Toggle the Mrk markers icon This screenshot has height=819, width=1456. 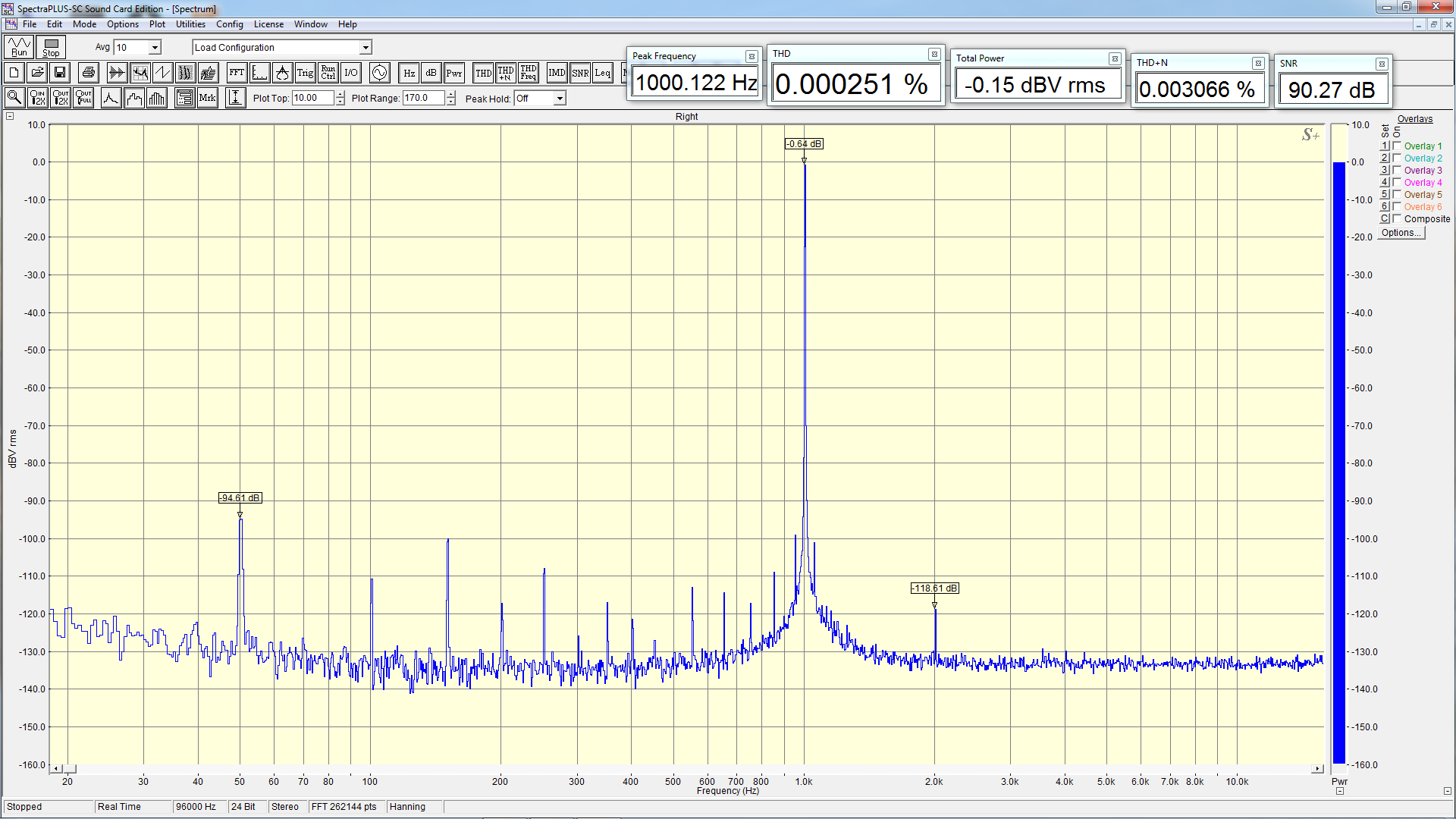click(x=207, y=98)
